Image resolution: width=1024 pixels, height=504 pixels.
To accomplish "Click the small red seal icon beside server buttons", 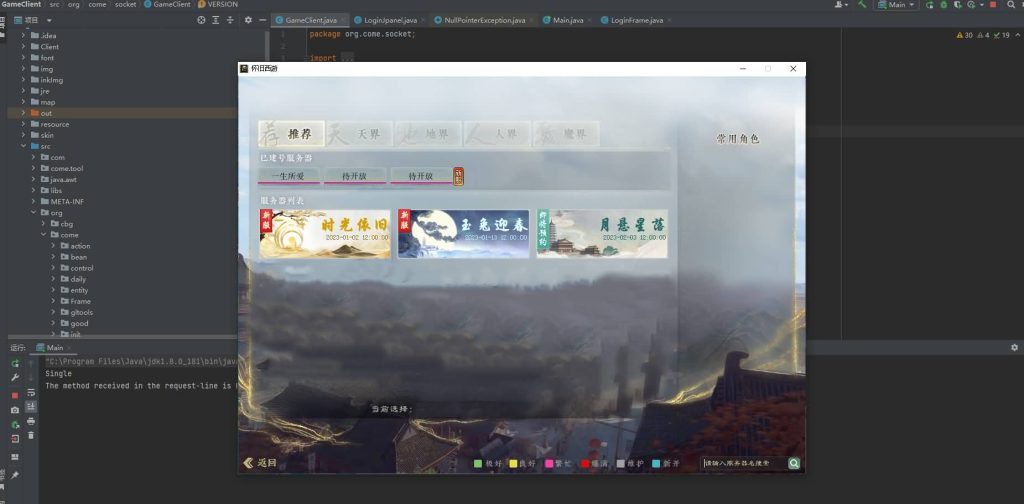I will tap(459, 176).
